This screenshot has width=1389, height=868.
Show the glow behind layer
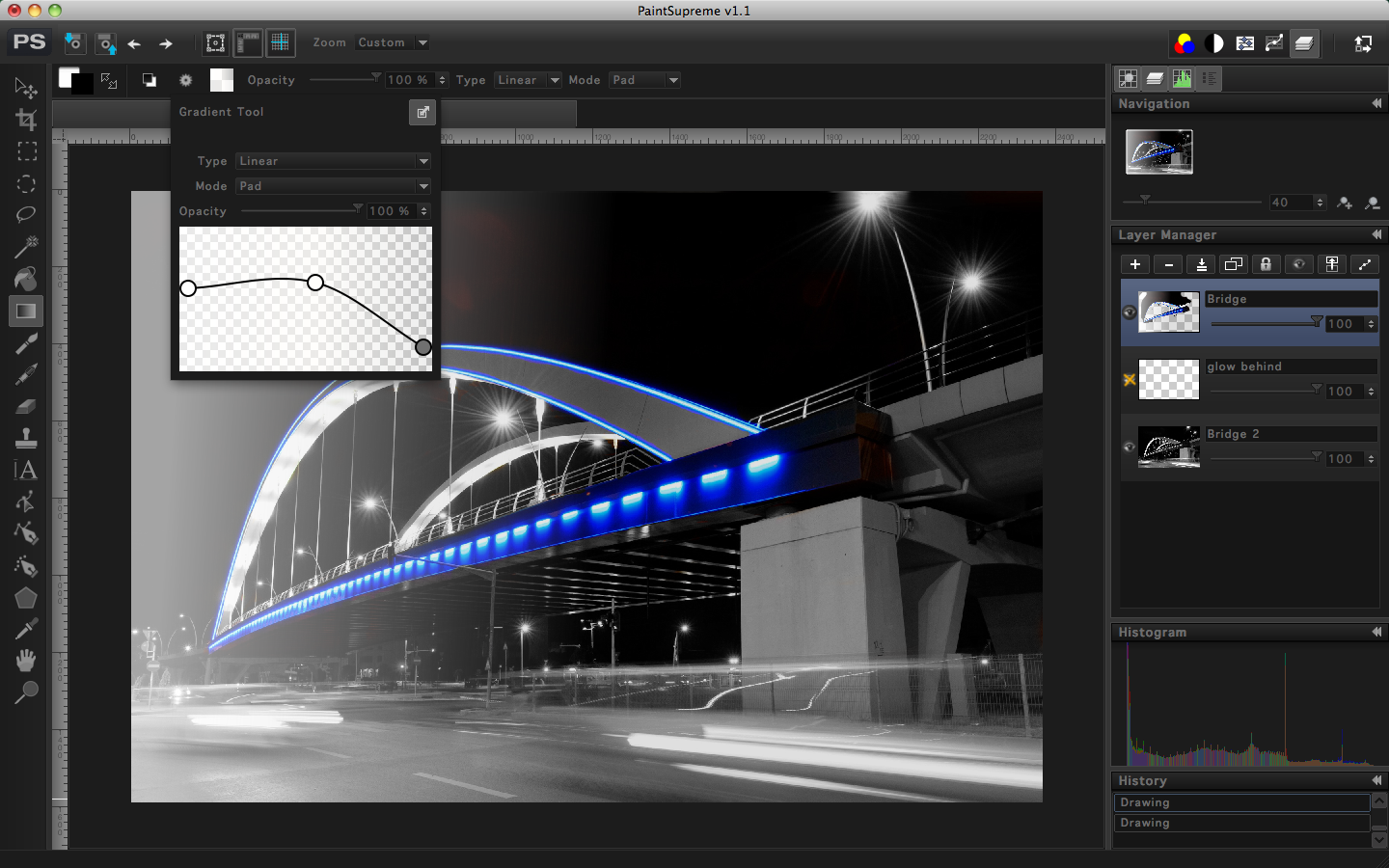[1129, 380]
